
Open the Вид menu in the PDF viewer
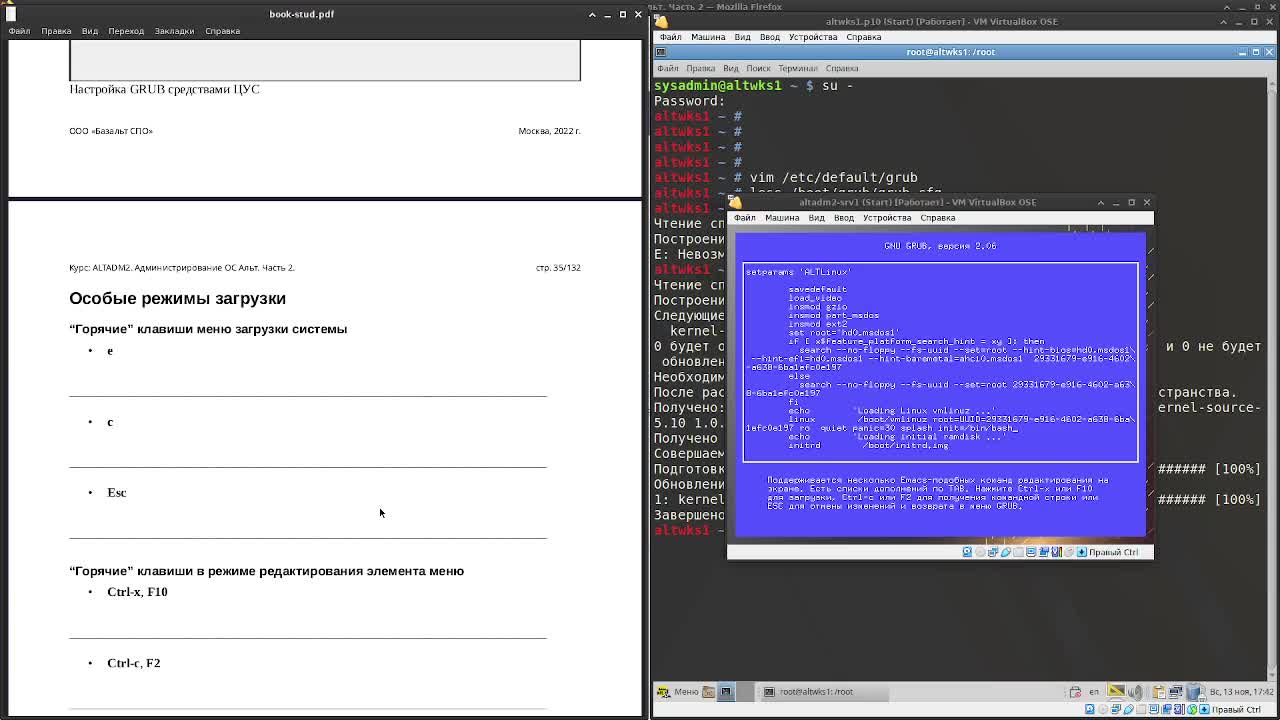click(x=89, y=31)
